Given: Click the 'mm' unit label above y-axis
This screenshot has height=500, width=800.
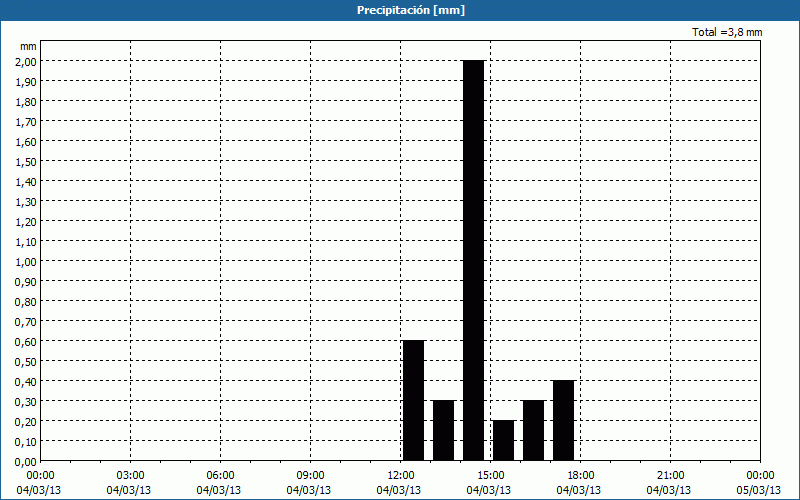Looking at the screenshot, I should [x=28, y=46].
